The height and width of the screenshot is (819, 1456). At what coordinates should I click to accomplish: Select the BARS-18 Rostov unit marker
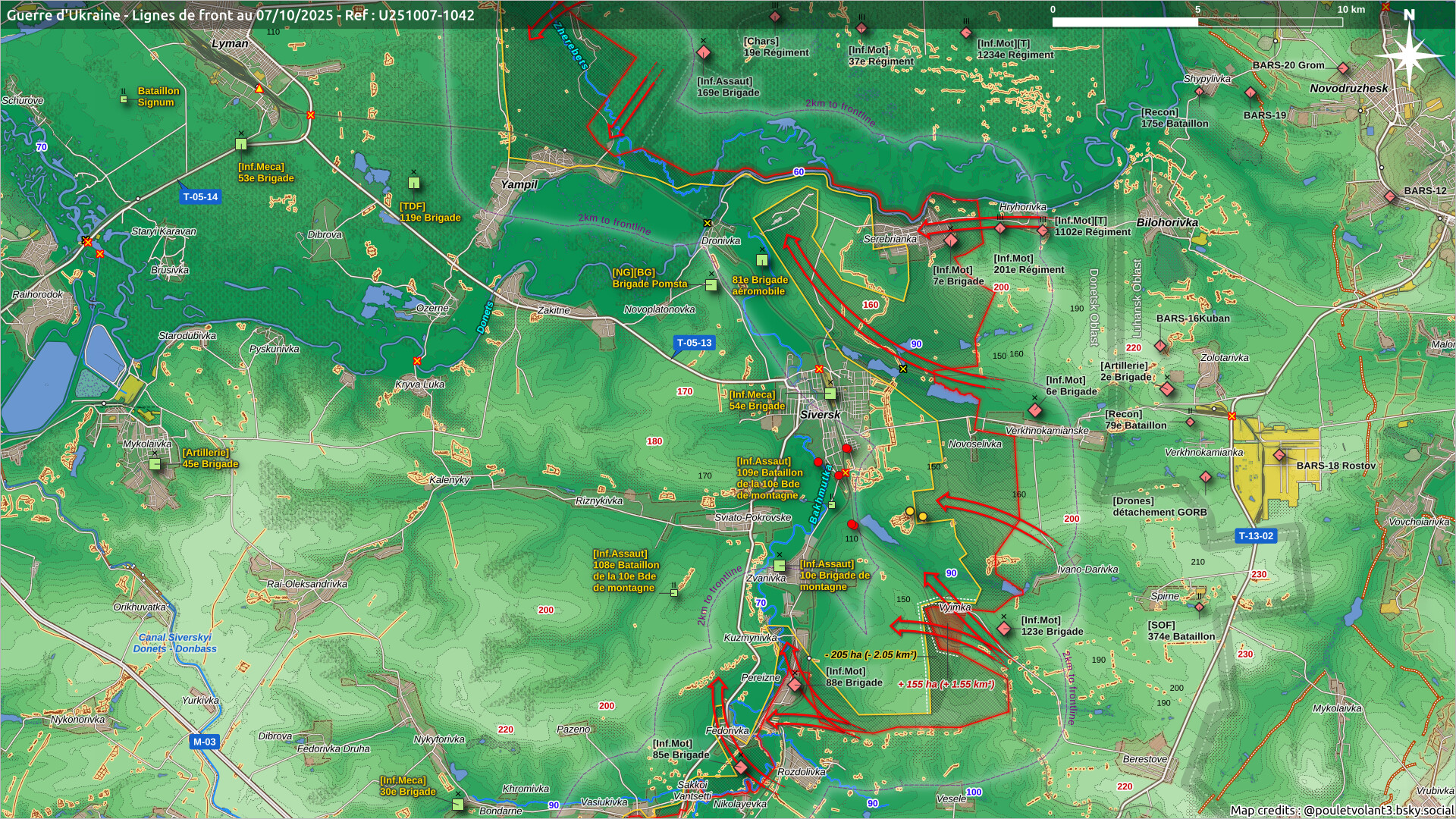(1279, 456)
